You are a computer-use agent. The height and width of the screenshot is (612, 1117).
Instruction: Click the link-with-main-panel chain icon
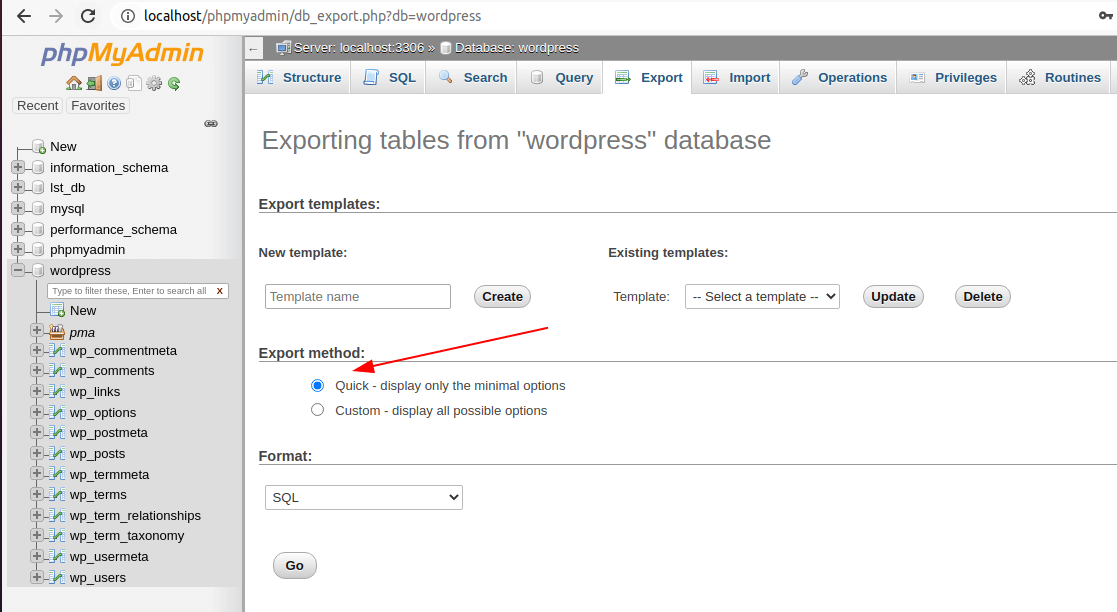click(211, 123)
